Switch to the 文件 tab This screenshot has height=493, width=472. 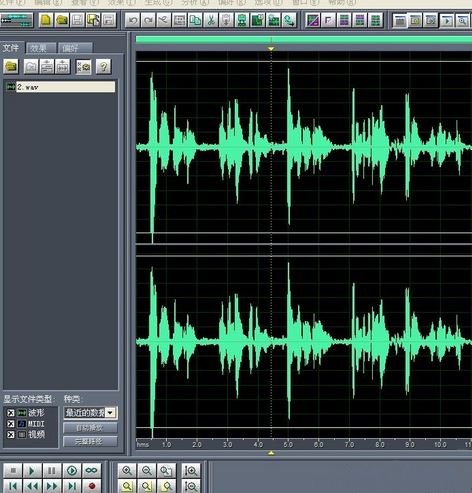point(11,48)
